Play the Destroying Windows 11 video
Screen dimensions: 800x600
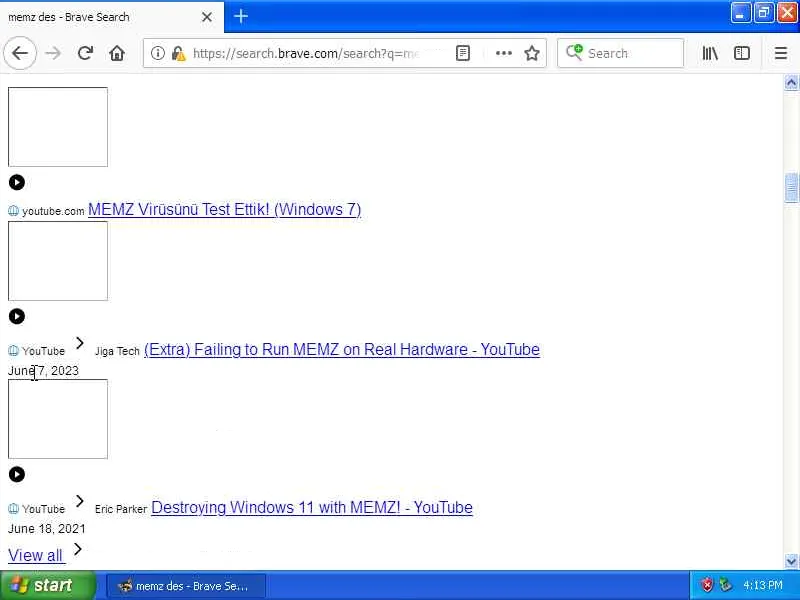click(17, 474)
